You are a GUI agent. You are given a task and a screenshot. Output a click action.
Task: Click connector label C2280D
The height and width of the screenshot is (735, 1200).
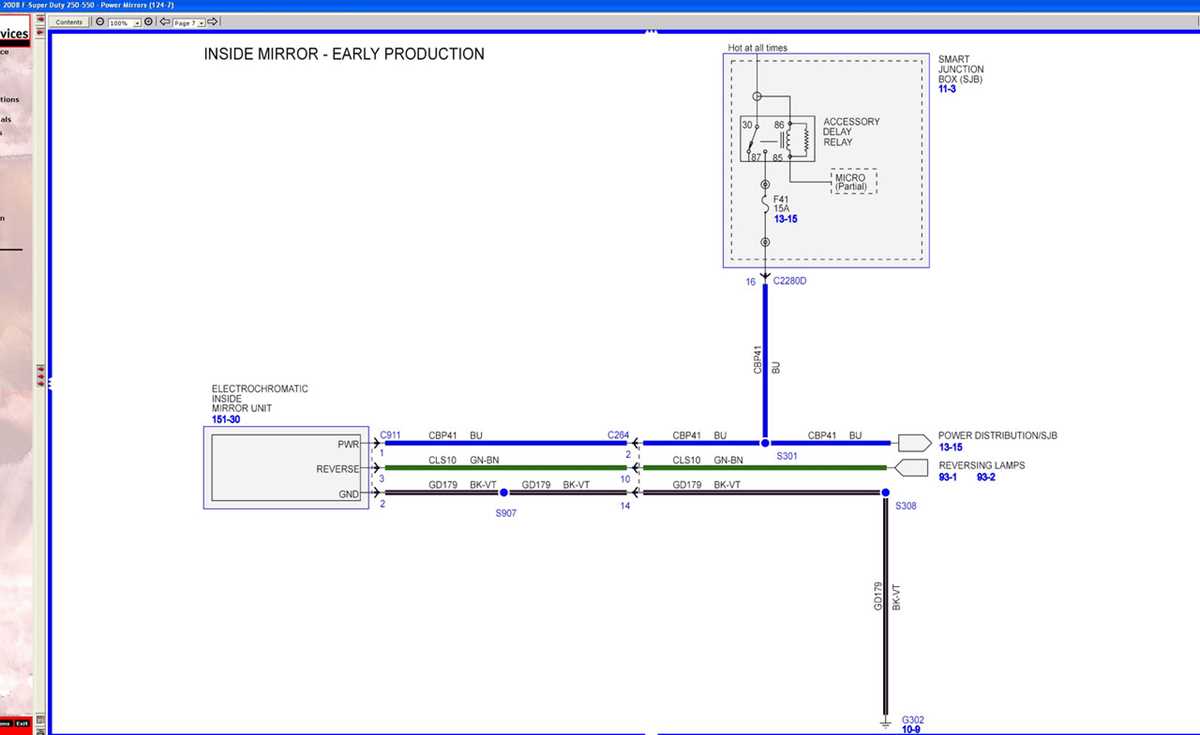(789, 281)
